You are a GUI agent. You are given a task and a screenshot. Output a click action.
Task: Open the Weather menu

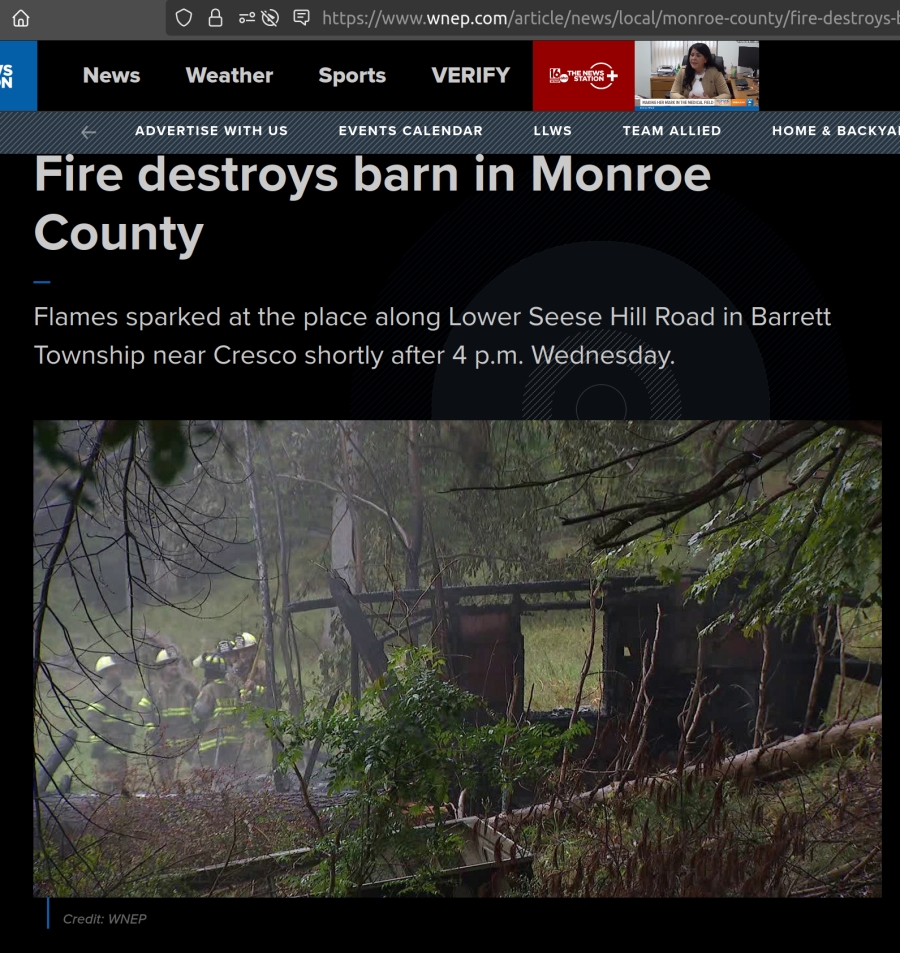coord(229,75)
